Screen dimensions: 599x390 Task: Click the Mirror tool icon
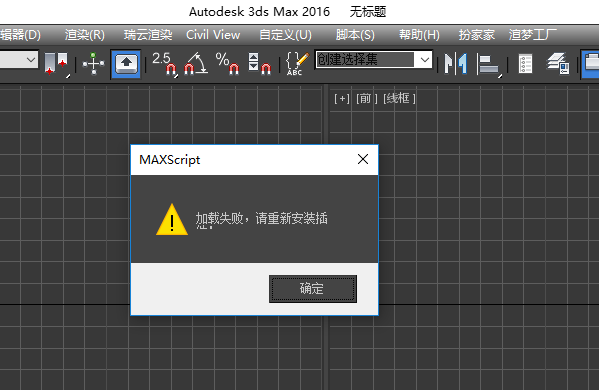[x=455, y=64]
